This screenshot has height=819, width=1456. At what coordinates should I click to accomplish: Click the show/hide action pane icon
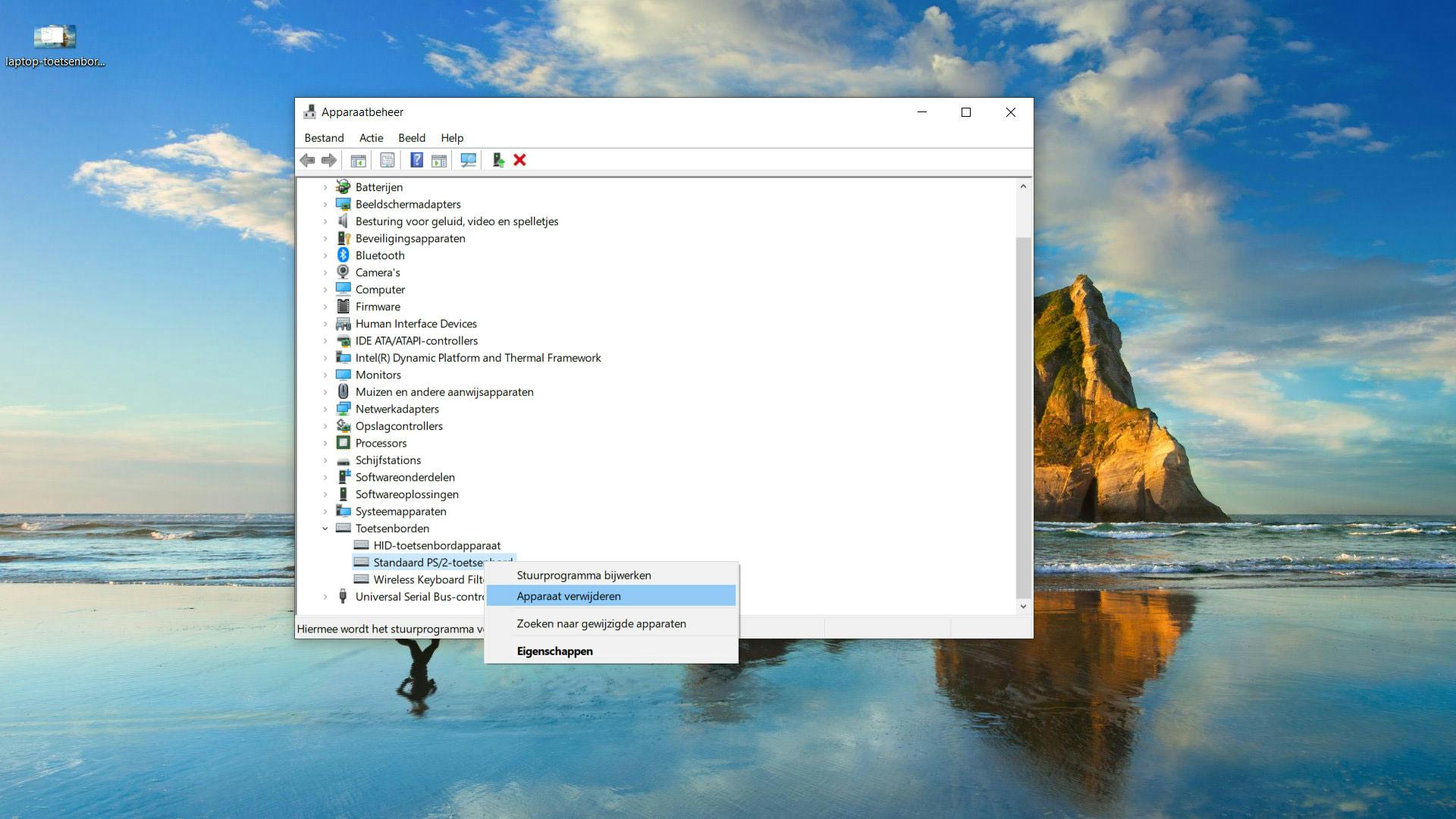tap(439, 160)
